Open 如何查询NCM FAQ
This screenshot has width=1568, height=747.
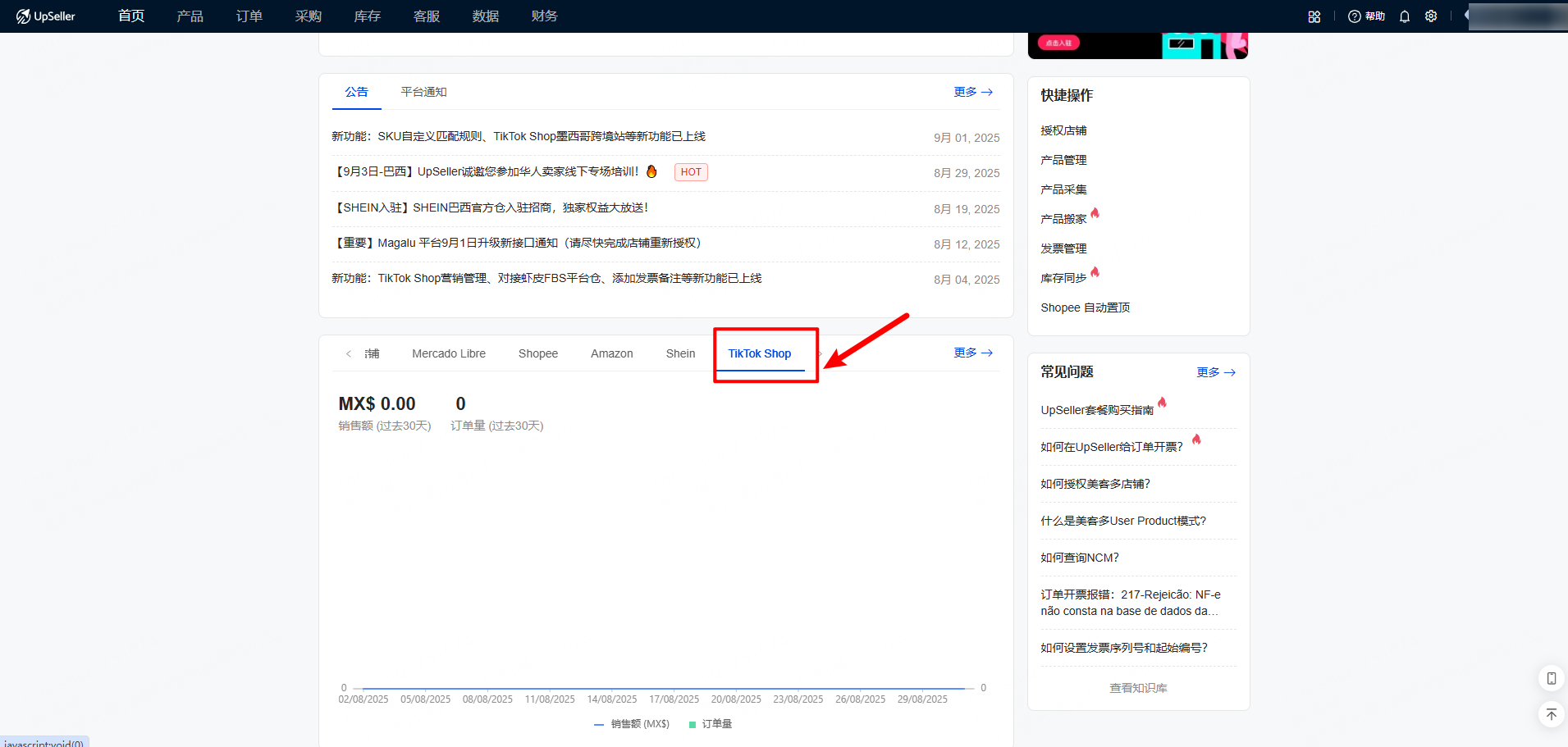pos(1080,558)
